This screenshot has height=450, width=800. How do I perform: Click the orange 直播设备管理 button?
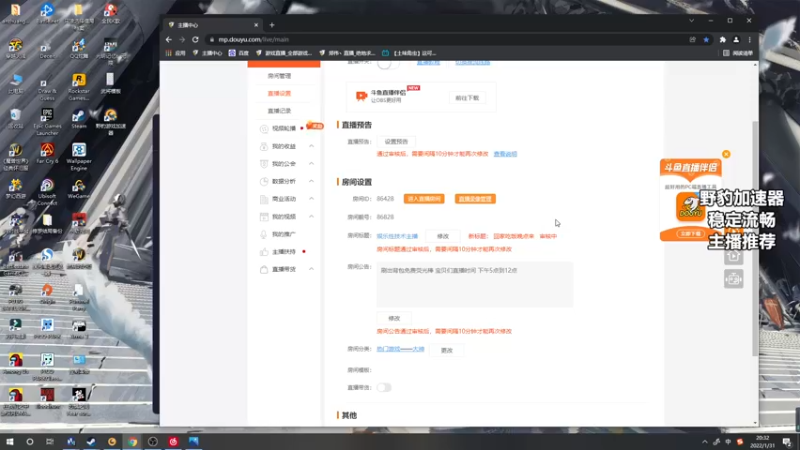475,199
